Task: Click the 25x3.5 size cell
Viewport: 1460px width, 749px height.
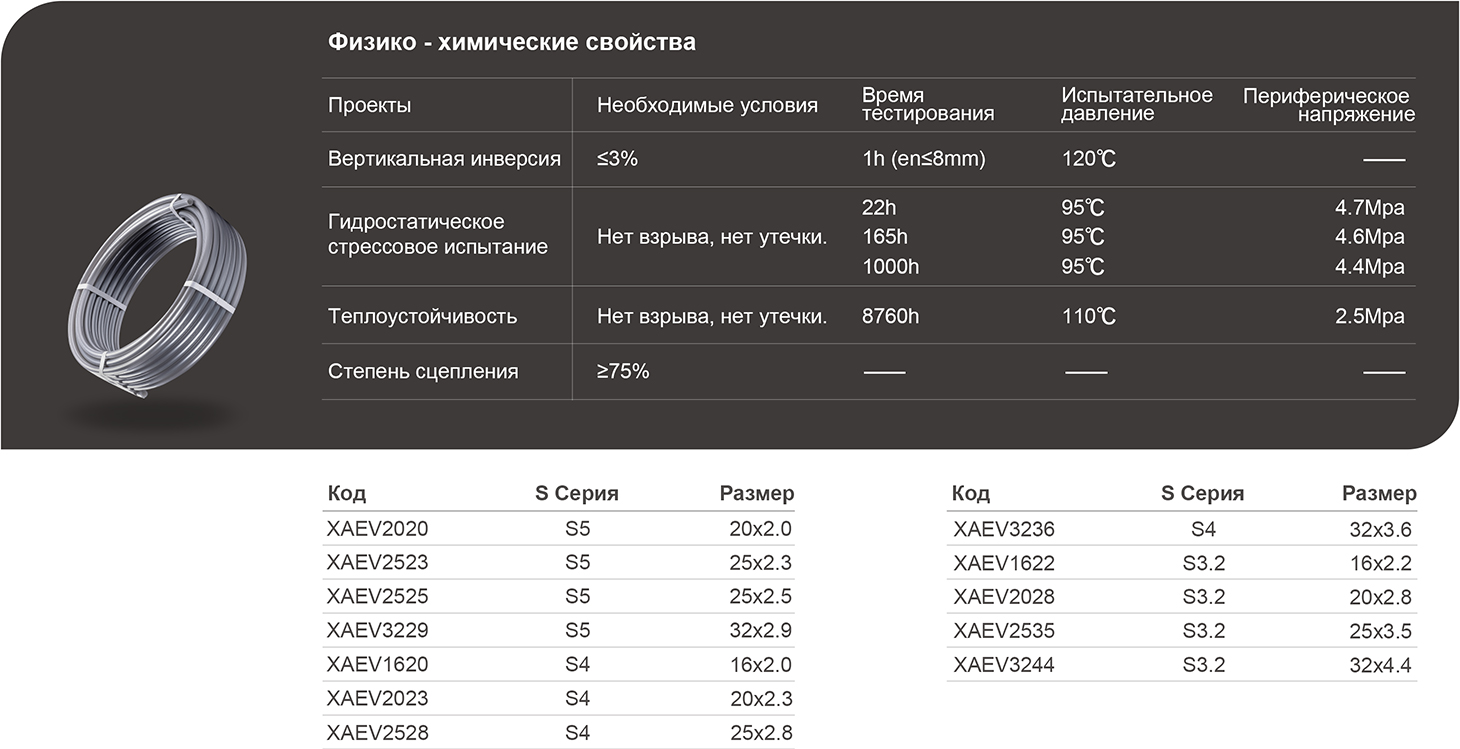Action: pos(1380,631)
